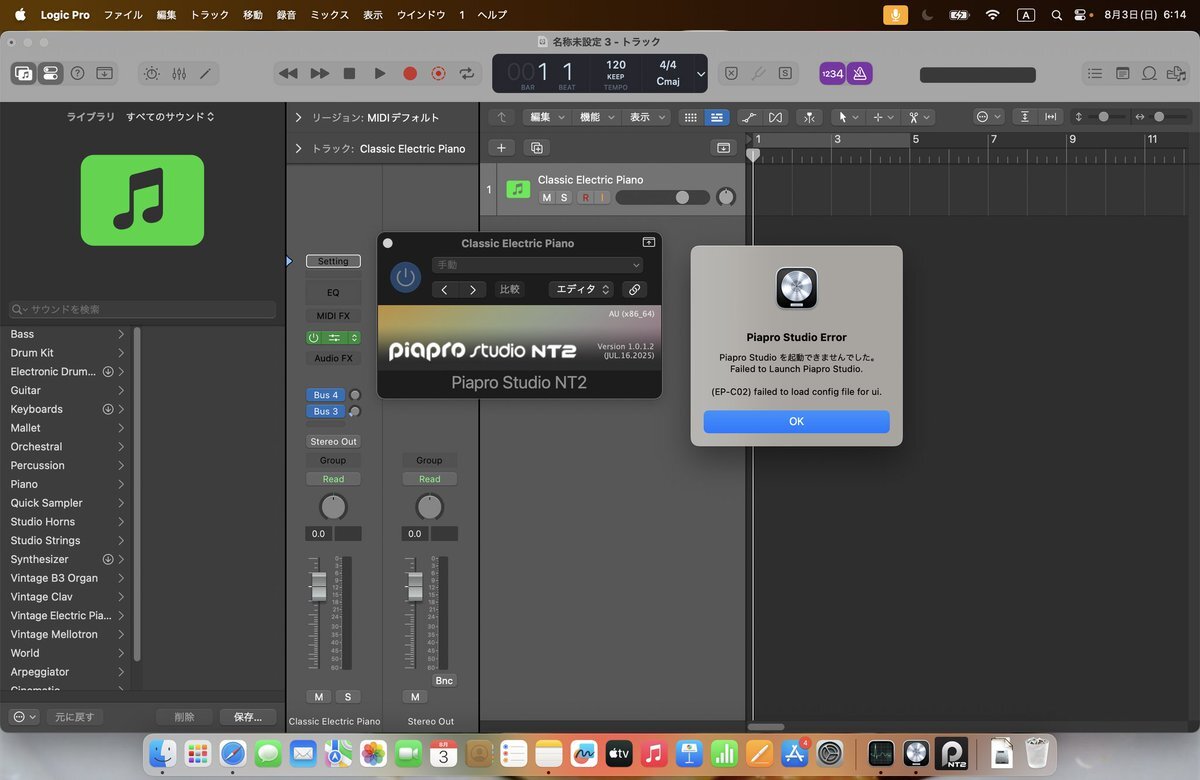
Task: Toggle the Flex show/hide button
Action: [x=776, y=117]
